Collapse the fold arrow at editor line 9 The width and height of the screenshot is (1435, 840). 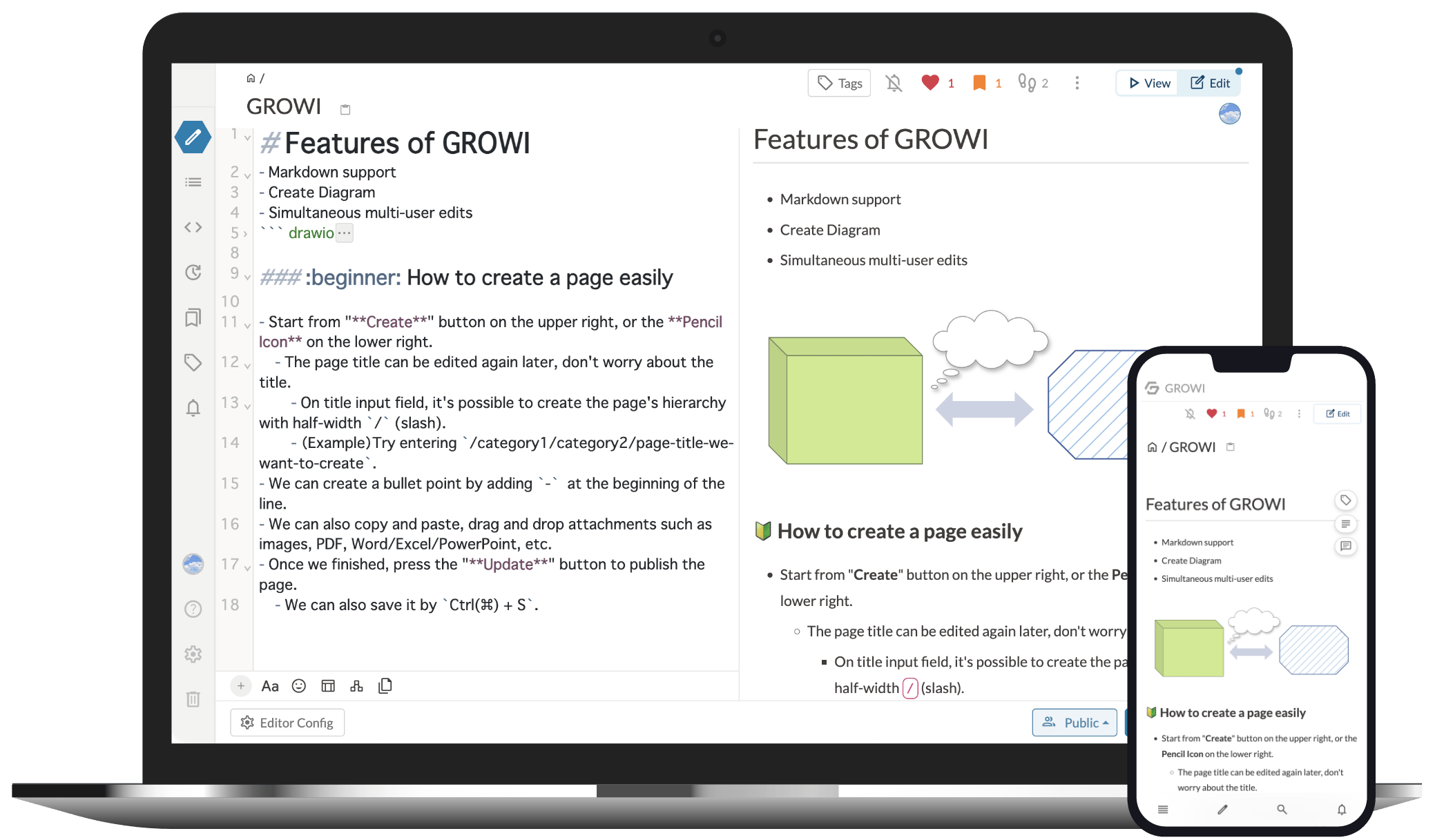pyautogui.click(x=247, y=277)
